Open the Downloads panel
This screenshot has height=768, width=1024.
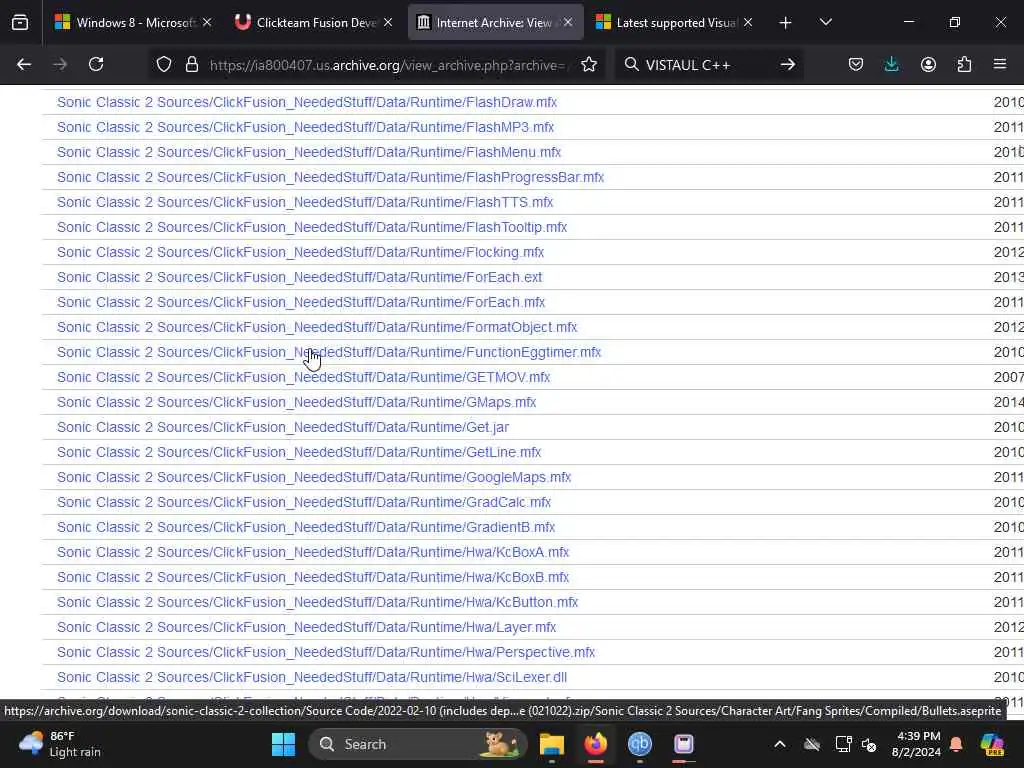pos(891,65)
